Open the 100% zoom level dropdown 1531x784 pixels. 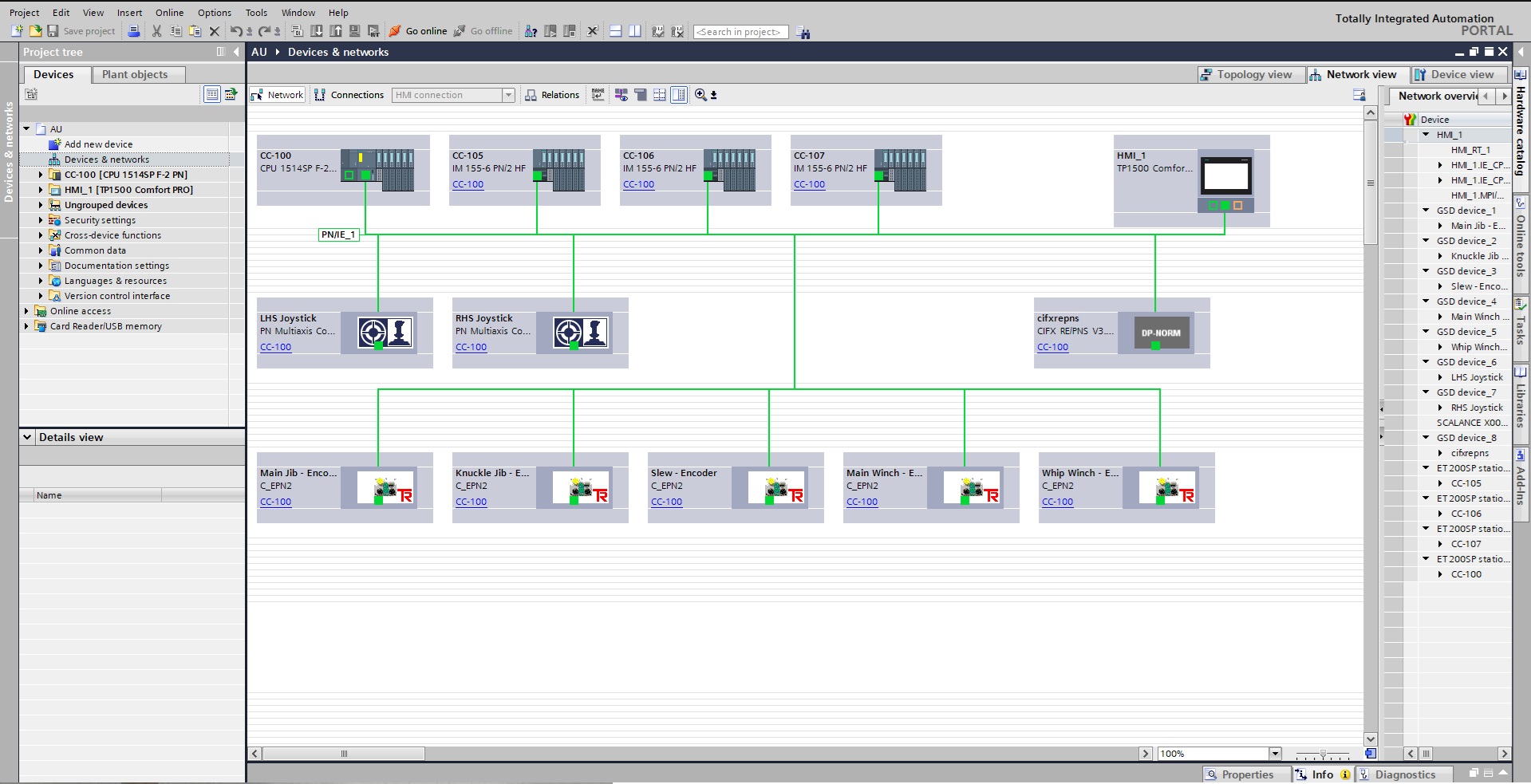1275,754
